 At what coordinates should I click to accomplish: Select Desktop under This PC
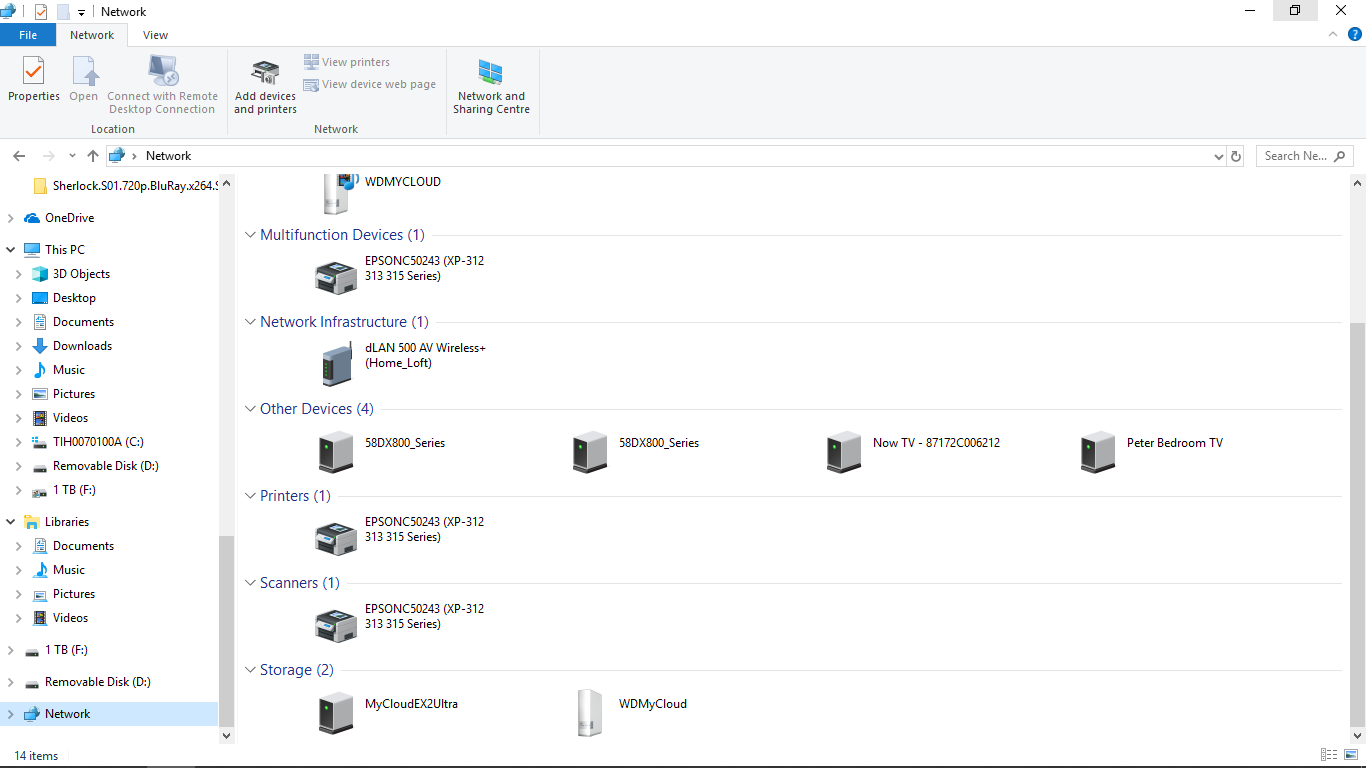[74, 298]
